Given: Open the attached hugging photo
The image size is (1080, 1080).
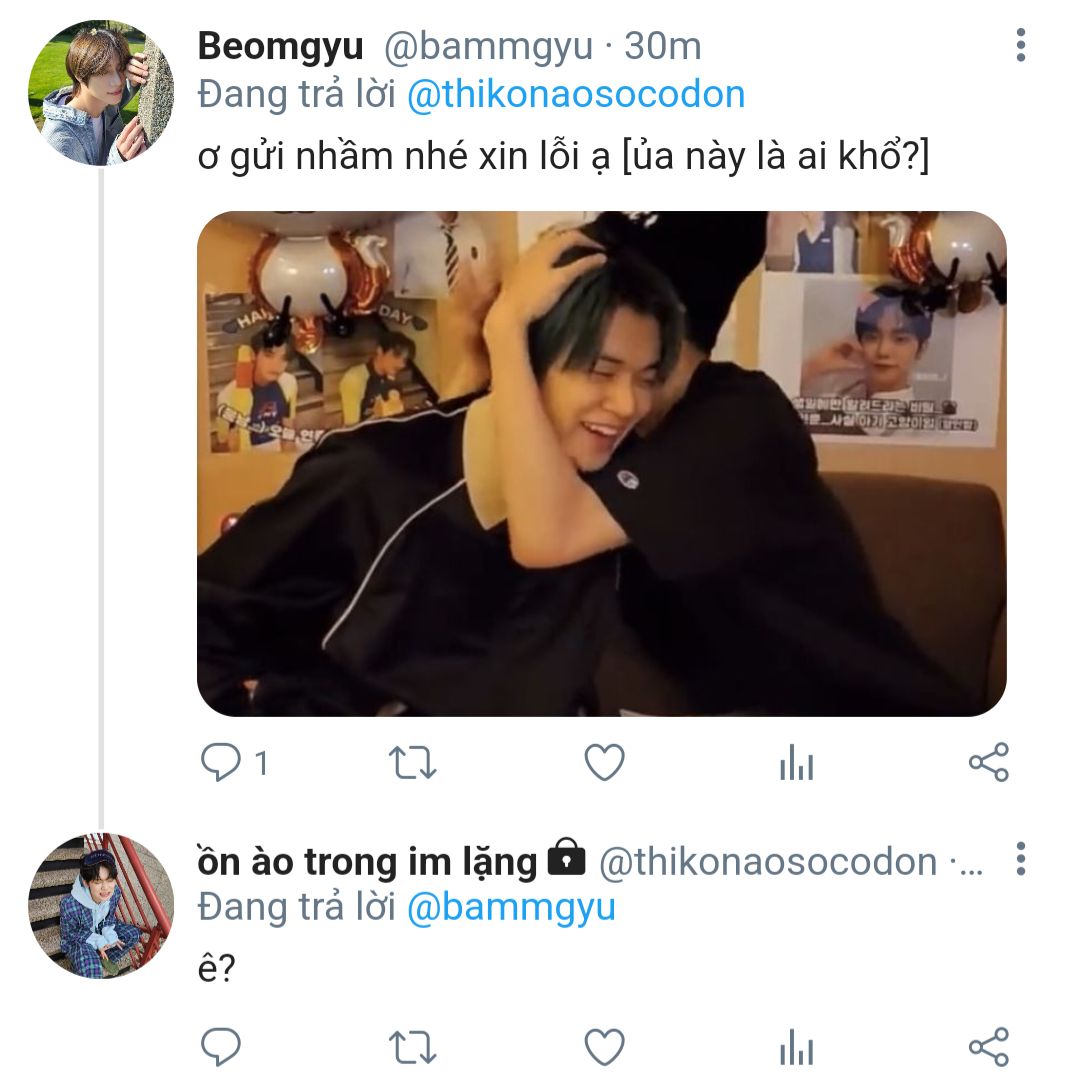Looking at the screenshot, I should (x=601, y=463).
